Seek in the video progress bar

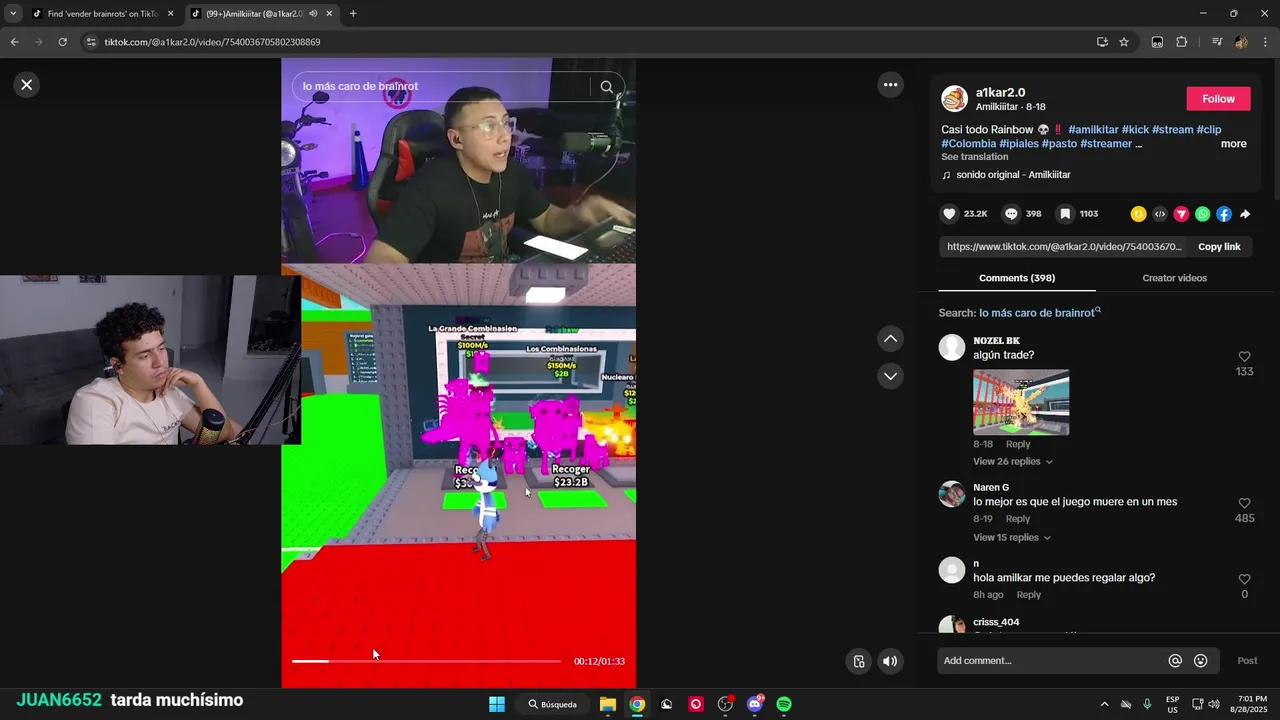[426, 661]
